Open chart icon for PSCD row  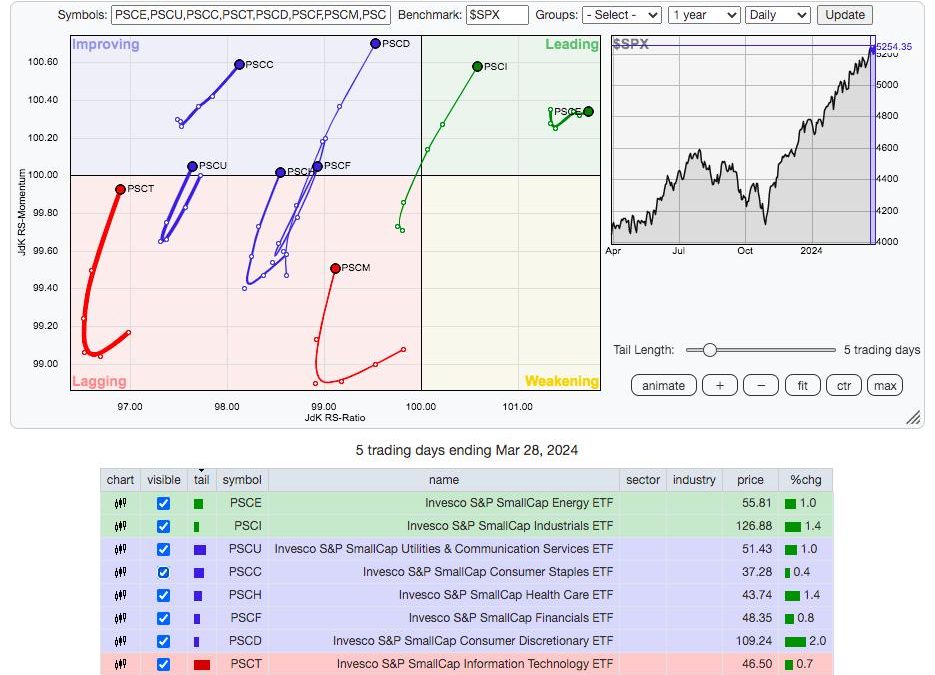[x=120, y=641]
